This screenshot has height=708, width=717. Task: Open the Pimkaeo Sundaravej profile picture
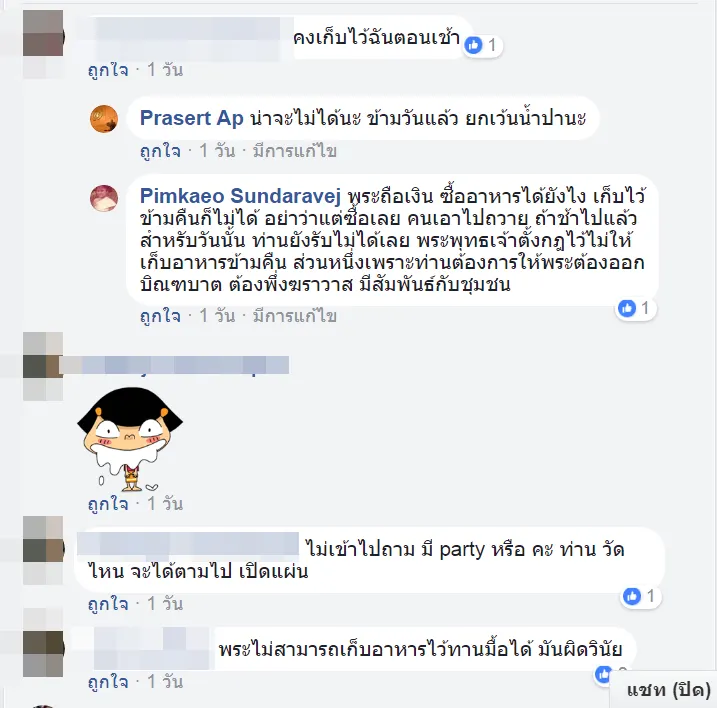click(x=104, y=198)
